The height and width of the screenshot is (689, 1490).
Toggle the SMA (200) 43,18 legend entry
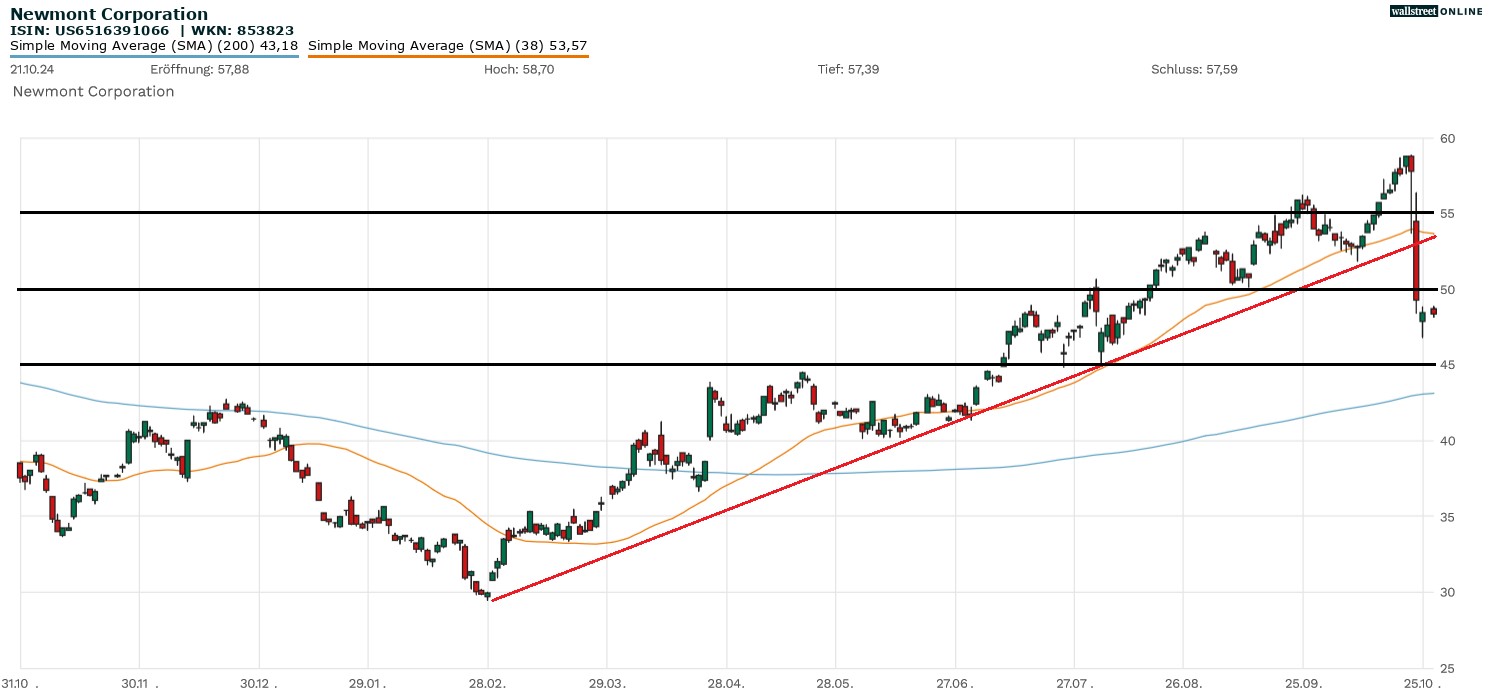pos(150,46)
